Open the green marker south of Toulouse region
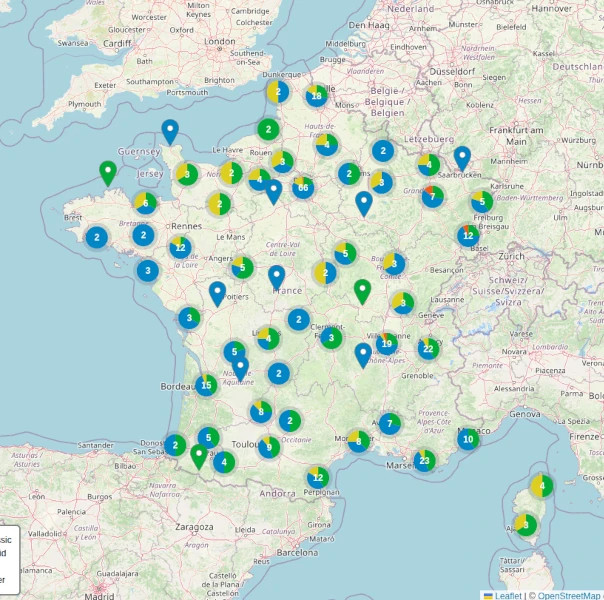 [199, 457]
